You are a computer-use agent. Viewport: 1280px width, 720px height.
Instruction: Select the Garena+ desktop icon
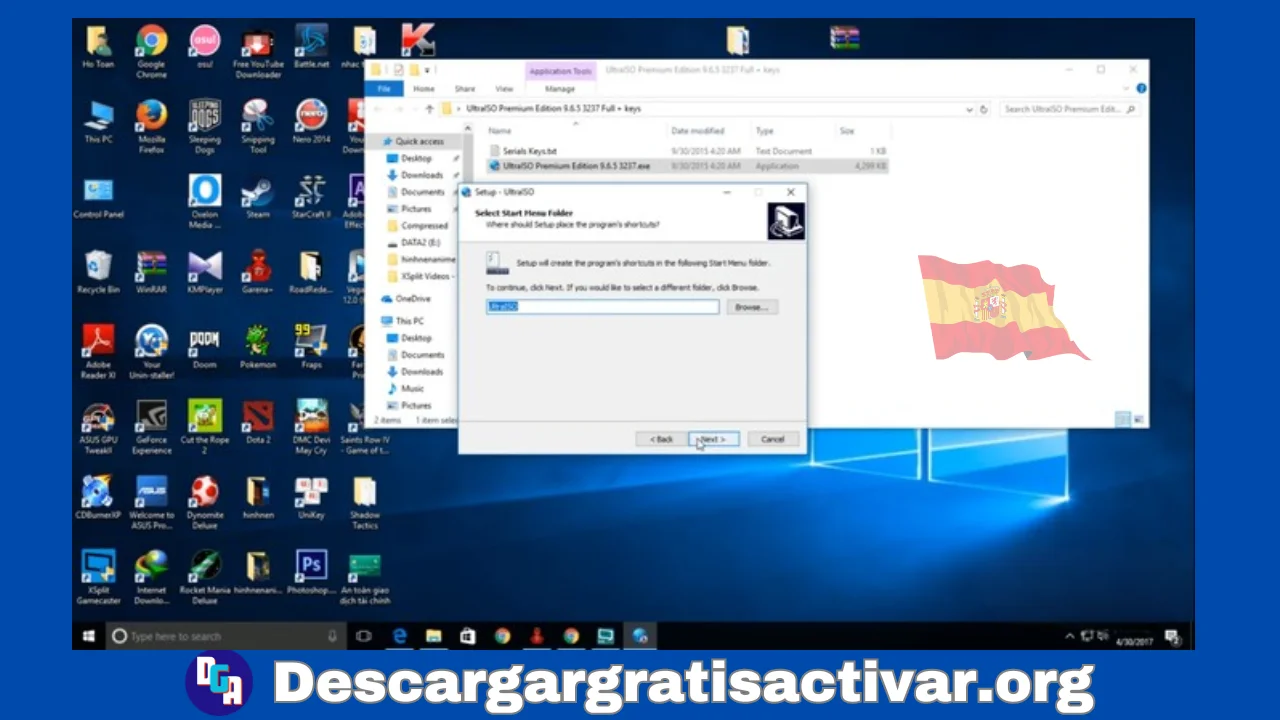258,272
